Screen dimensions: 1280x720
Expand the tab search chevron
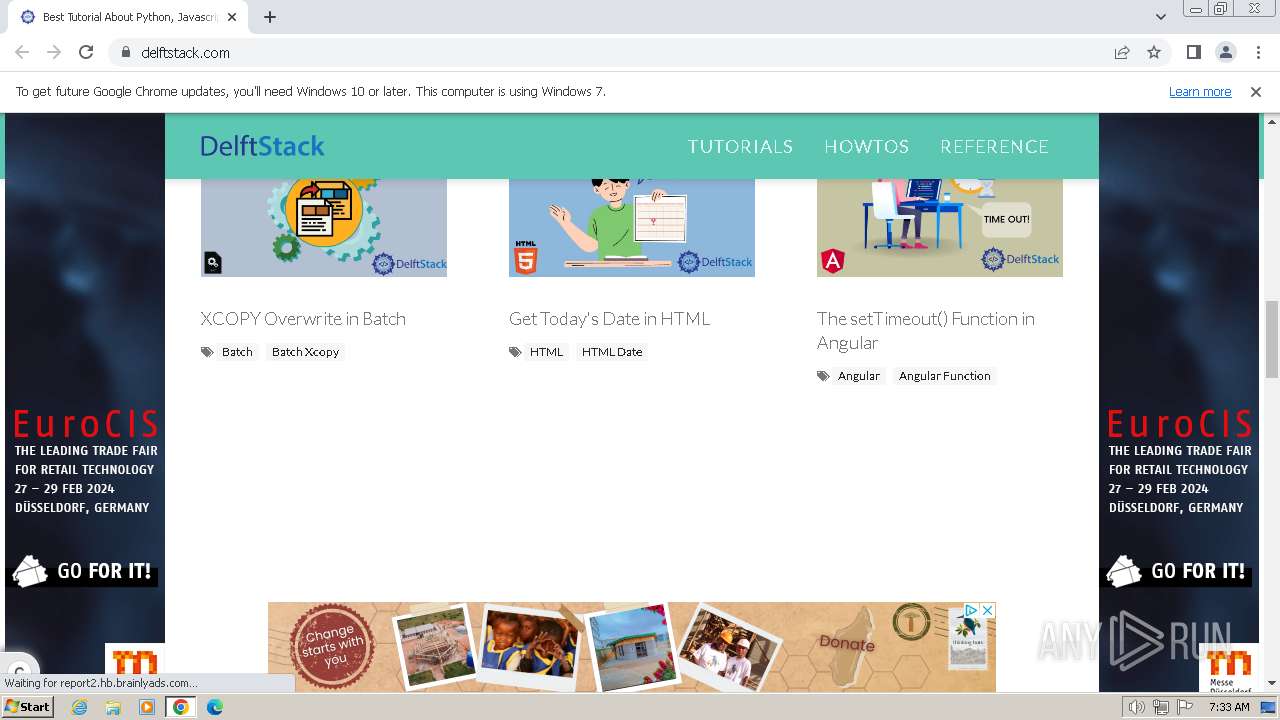1161,17
